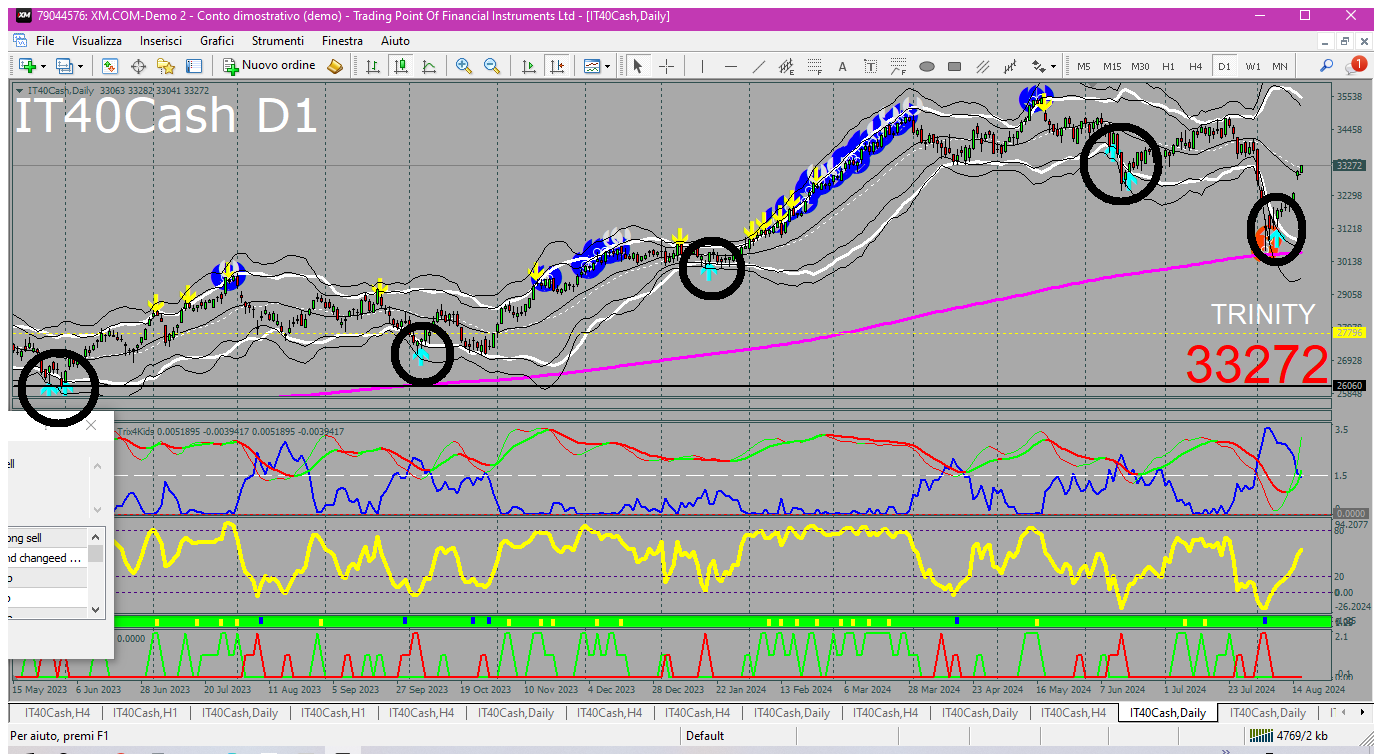Select the horizontal line drawing tool

(731, 66)
